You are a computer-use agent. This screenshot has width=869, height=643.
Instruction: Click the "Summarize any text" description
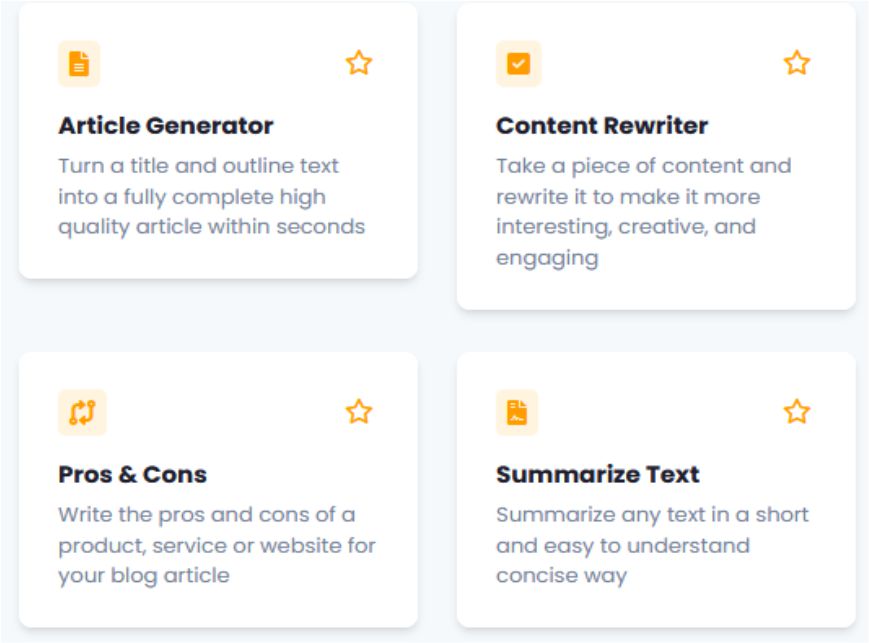tap(651, 545)
